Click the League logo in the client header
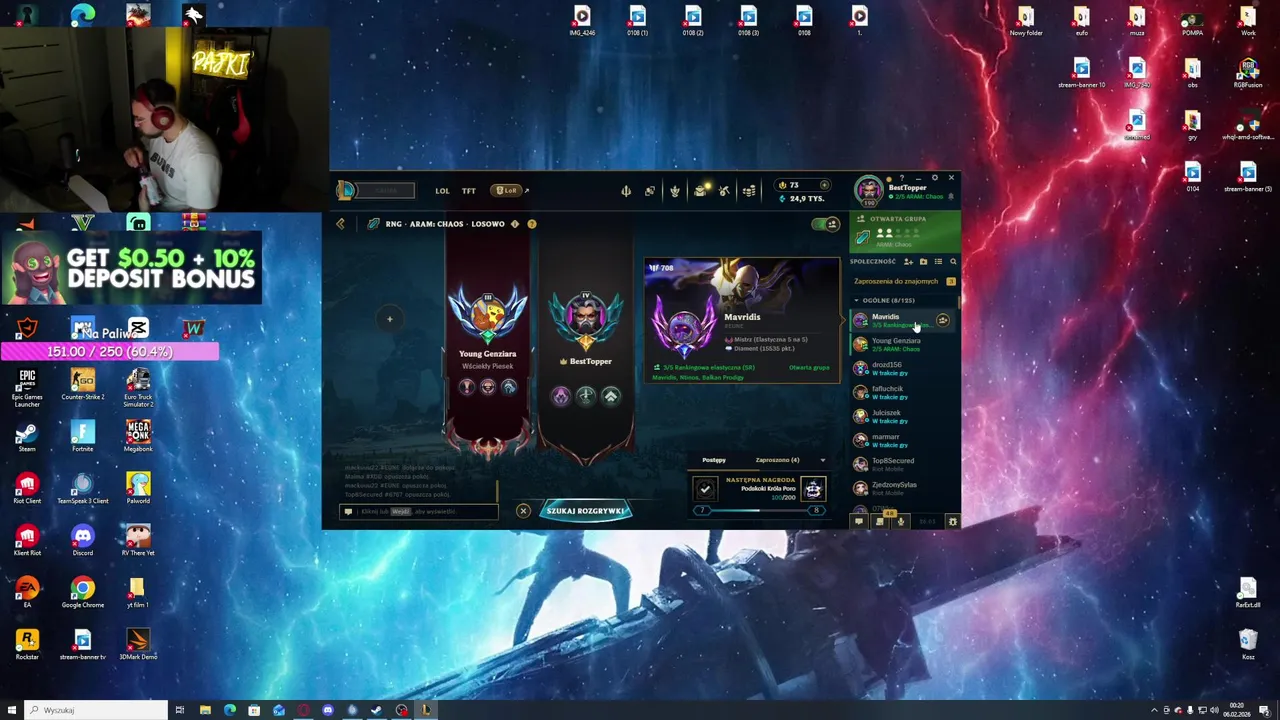Image resolution: width=1280 pixels, height=720 pixels. point(346,190)
